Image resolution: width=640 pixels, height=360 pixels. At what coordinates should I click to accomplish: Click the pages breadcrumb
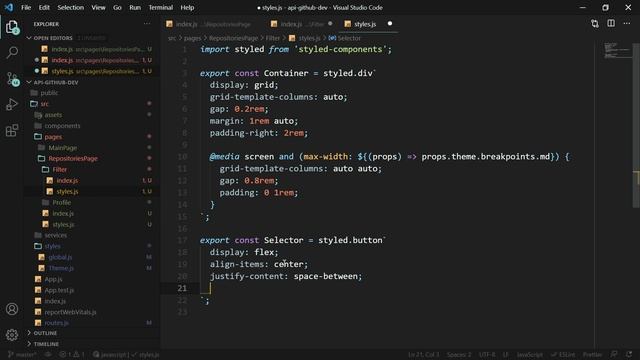[x=192, y=38]
